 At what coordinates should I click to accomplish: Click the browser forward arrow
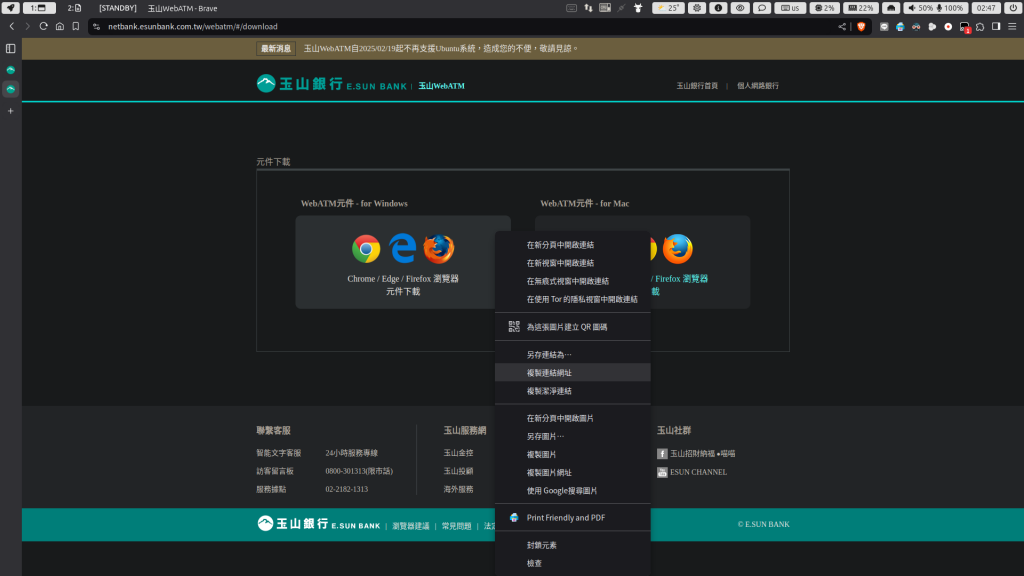point(27,27)
